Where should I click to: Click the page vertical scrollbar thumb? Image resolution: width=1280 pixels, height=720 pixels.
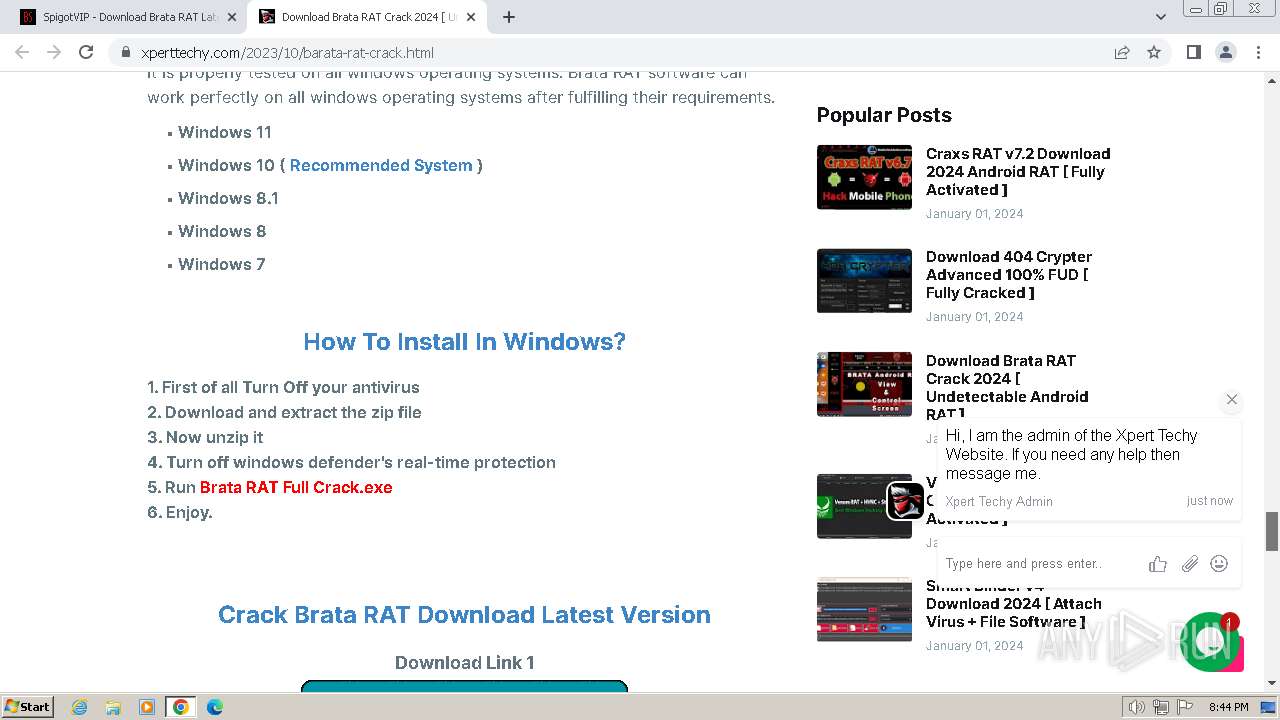pos(1272,530)
